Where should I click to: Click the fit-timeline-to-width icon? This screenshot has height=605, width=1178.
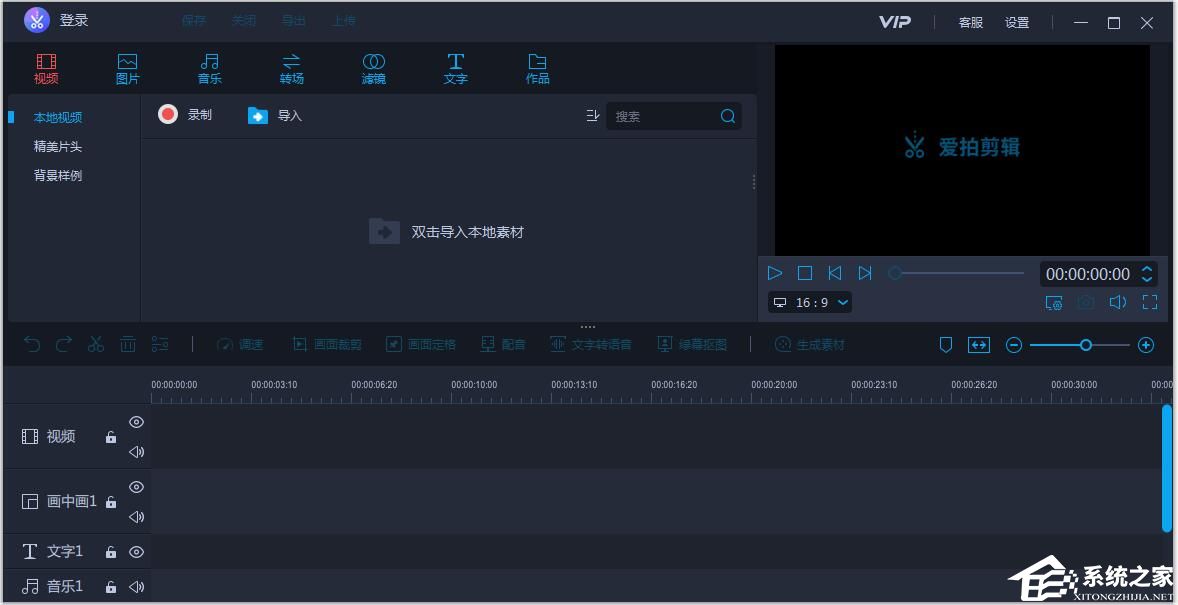[x=978, y=345]
